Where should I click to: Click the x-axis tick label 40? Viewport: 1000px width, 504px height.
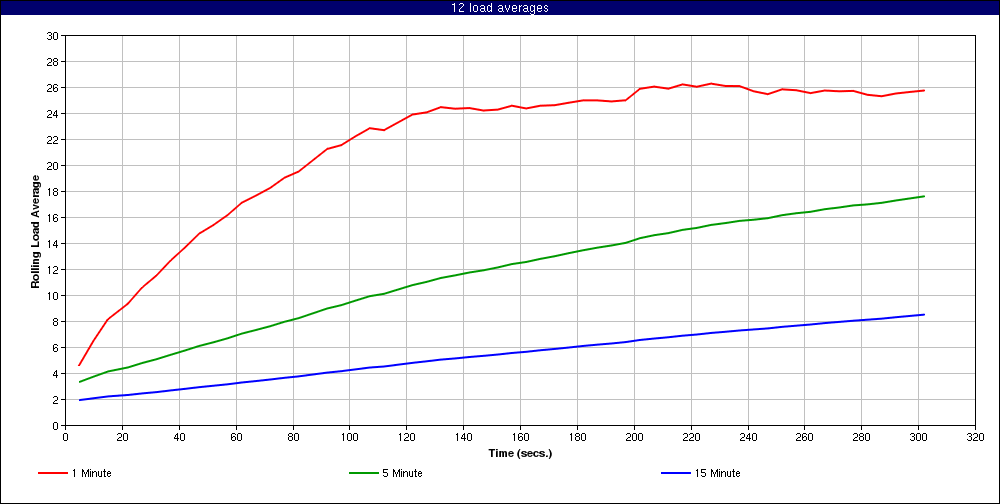click(x=179, y=437)
